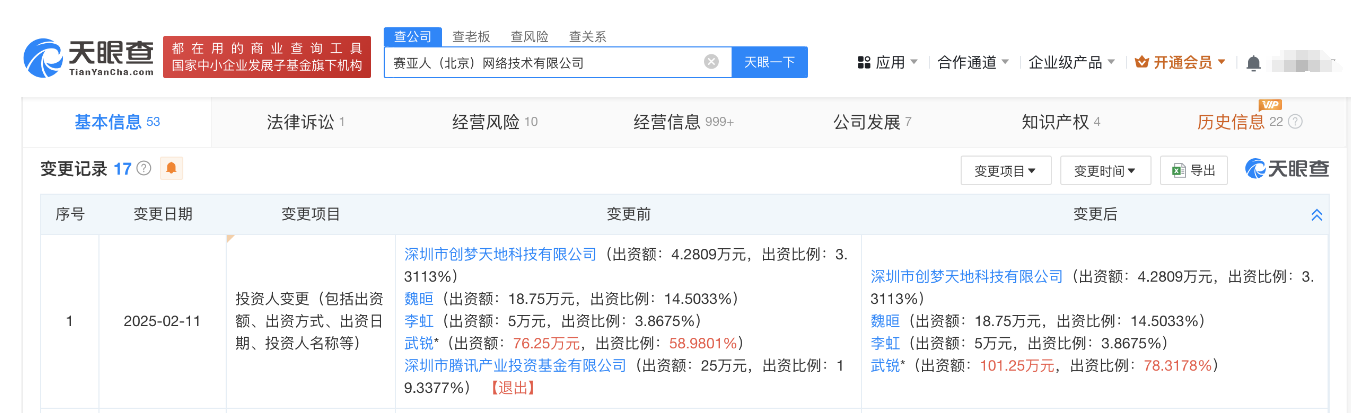The width and height of the screenshot is (1351, 414).
Task: Click the 变更项目 column header in the table
Action: [311, 214]
